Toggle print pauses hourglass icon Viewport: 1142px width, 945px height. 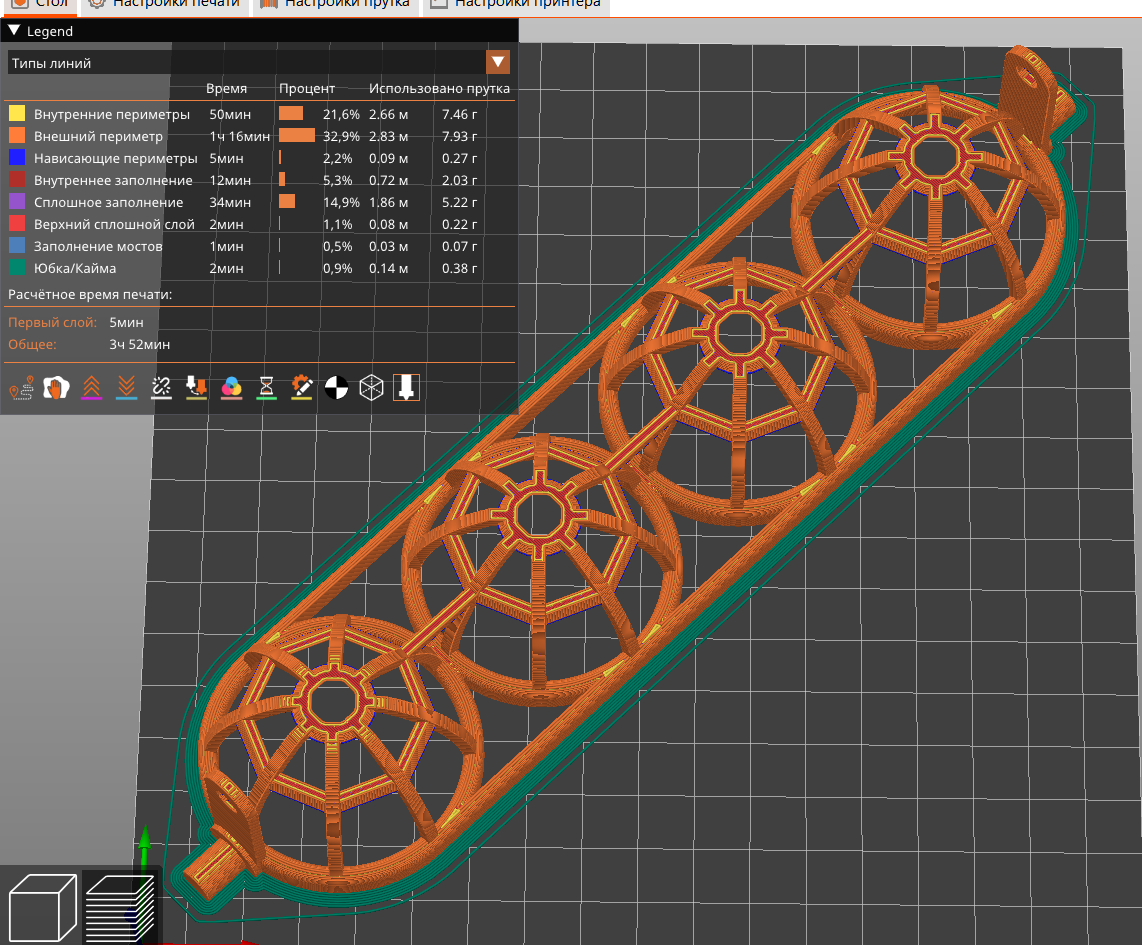[x=266, y=388]
